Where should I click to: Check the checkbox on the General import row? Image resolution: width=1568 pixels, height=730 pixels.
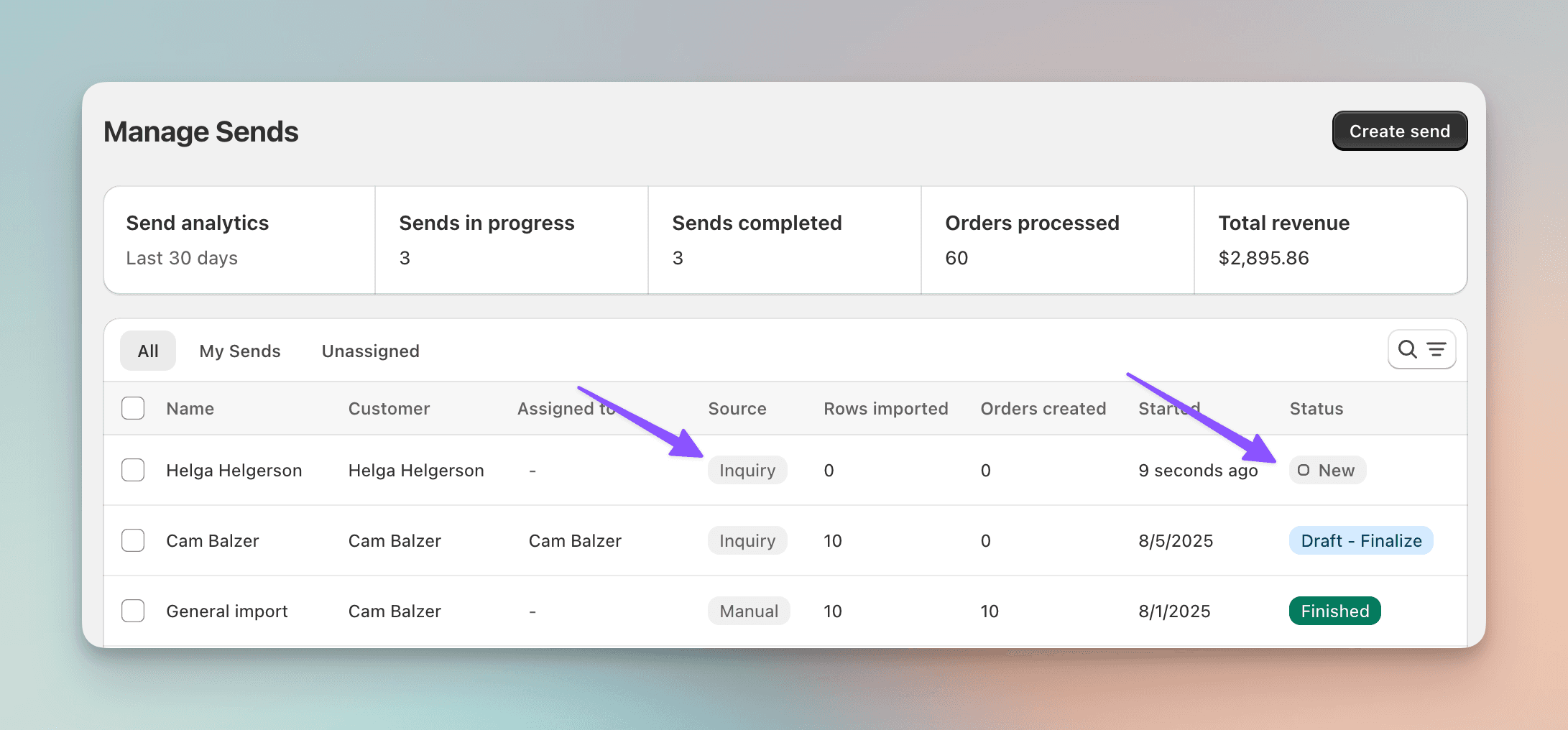click(133, 611)
